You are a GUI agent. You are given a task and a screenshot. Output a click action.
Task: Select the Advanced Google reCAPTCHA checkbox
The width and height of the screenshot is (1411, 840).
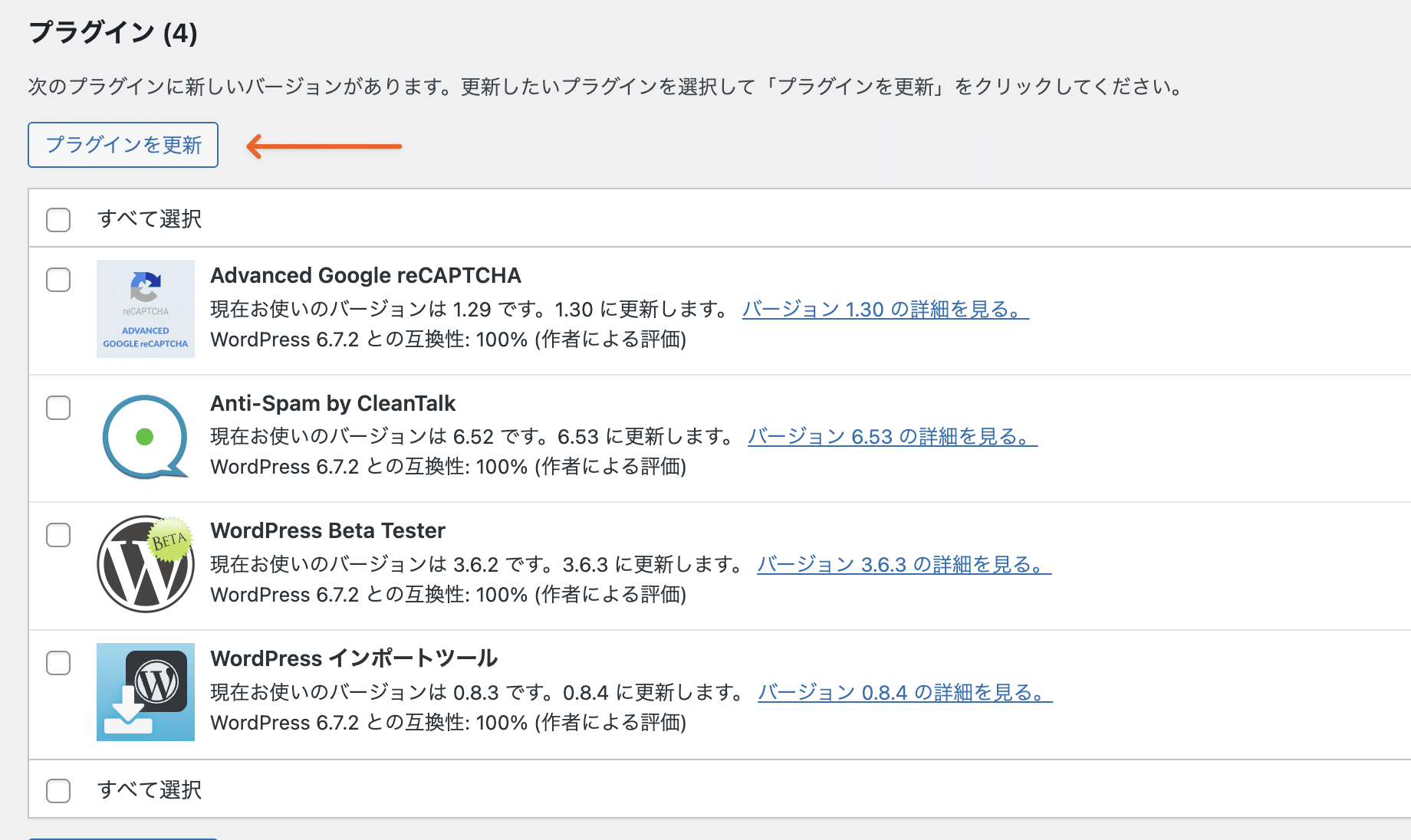coord(58,280)
